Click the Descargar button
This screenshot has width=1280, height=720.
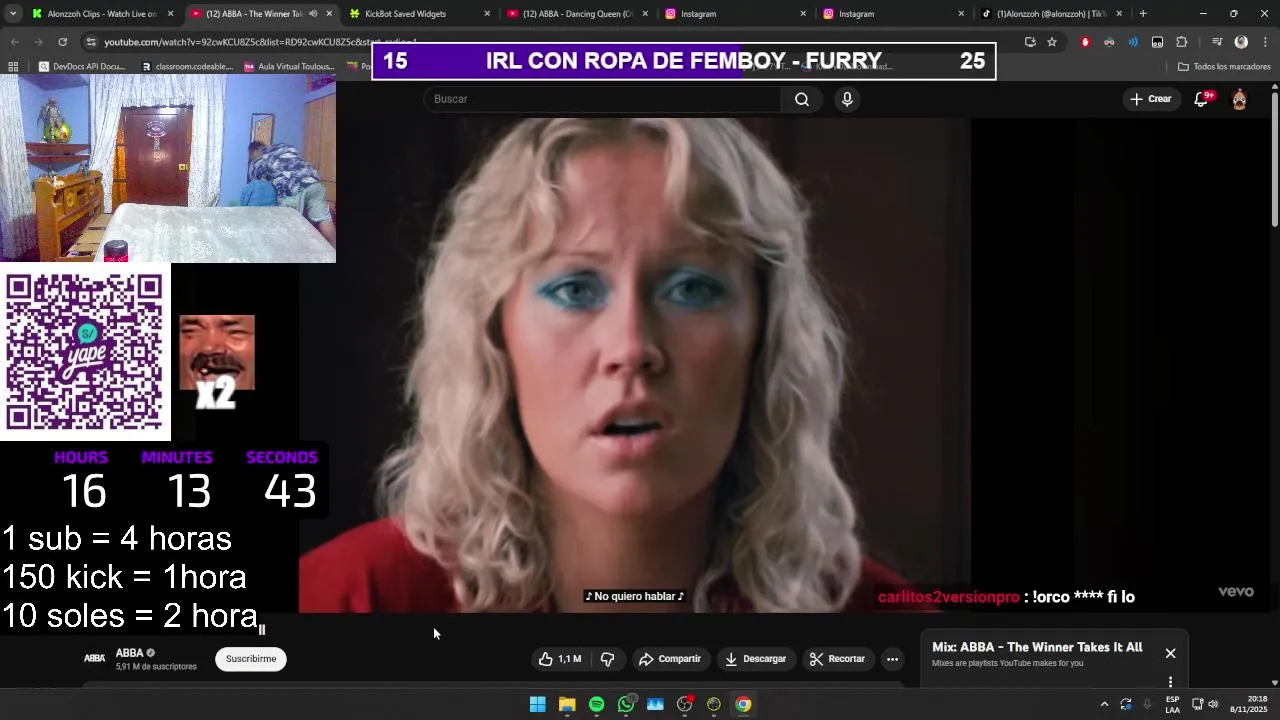point(756,659)
